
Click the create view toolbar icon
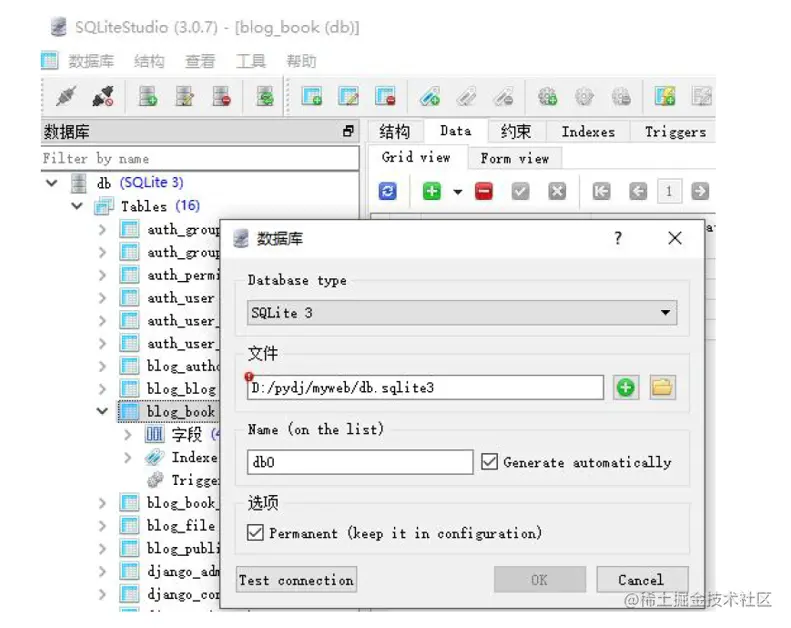(665, 96)
